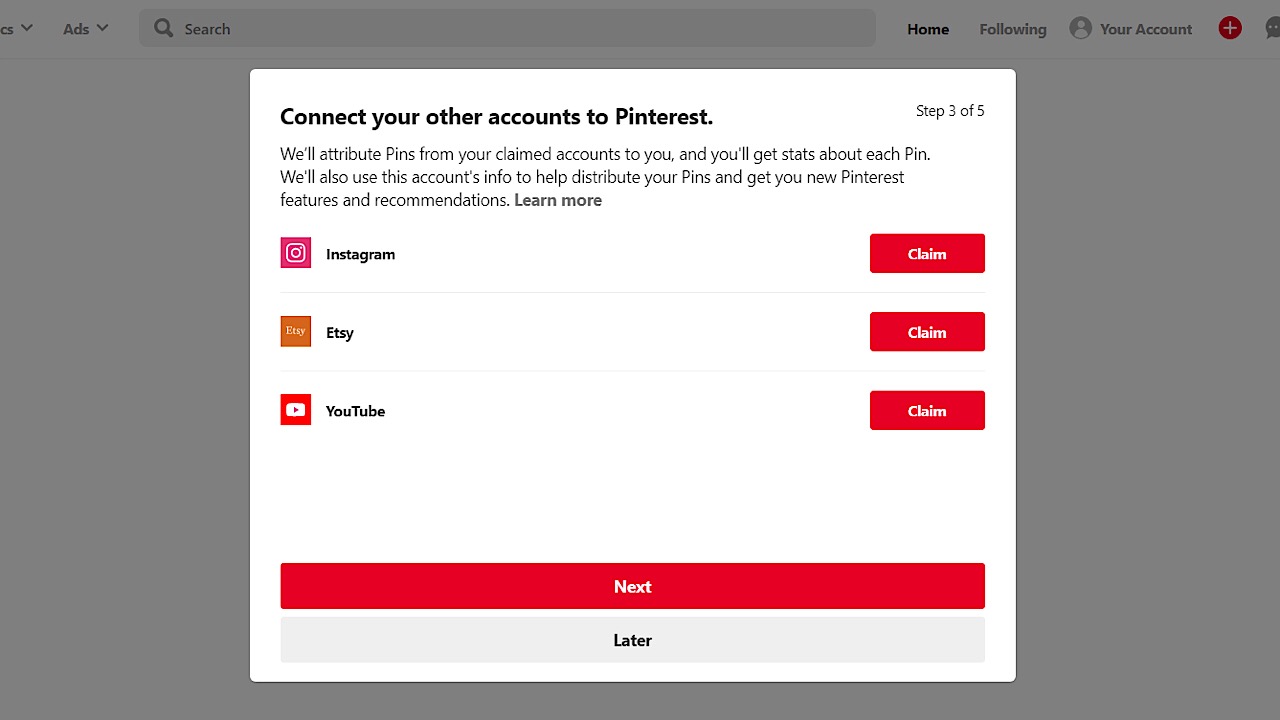
Task: Claim your YouTube account
Action: tap(927, 410)
